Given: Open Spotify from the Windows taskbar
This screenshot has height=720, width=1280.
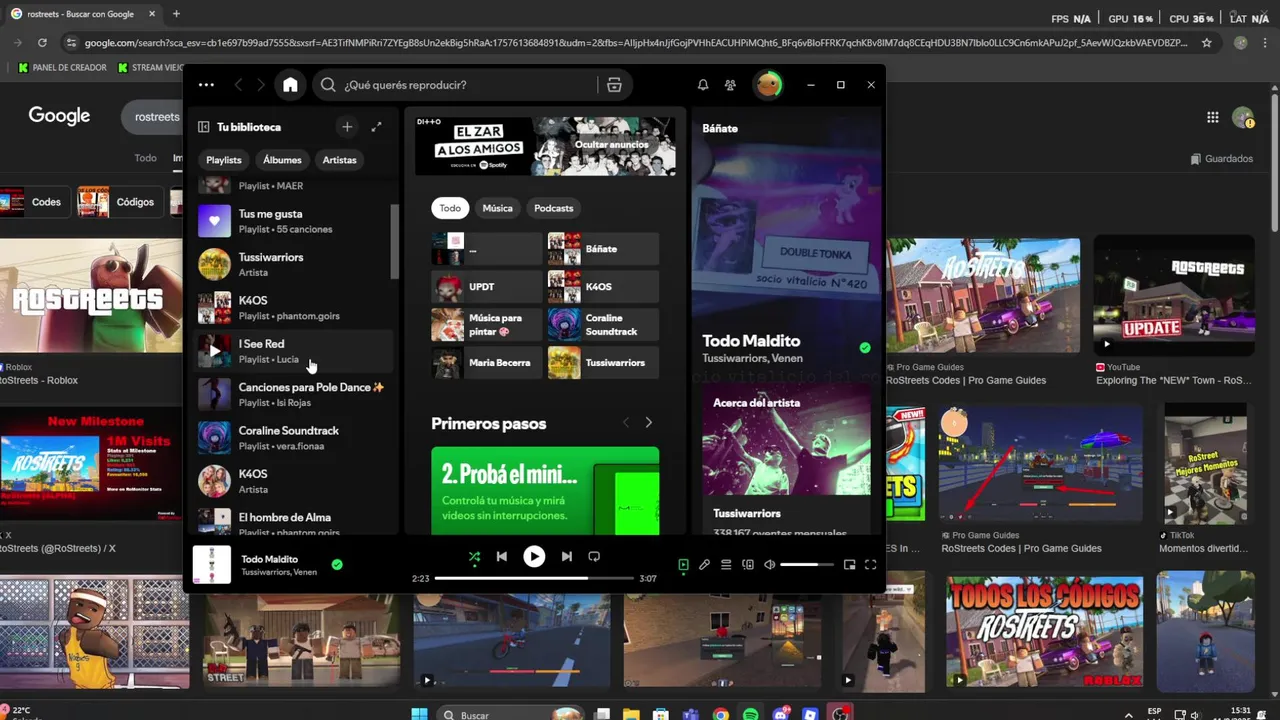Looking at the screenshot, I should 750,714.
